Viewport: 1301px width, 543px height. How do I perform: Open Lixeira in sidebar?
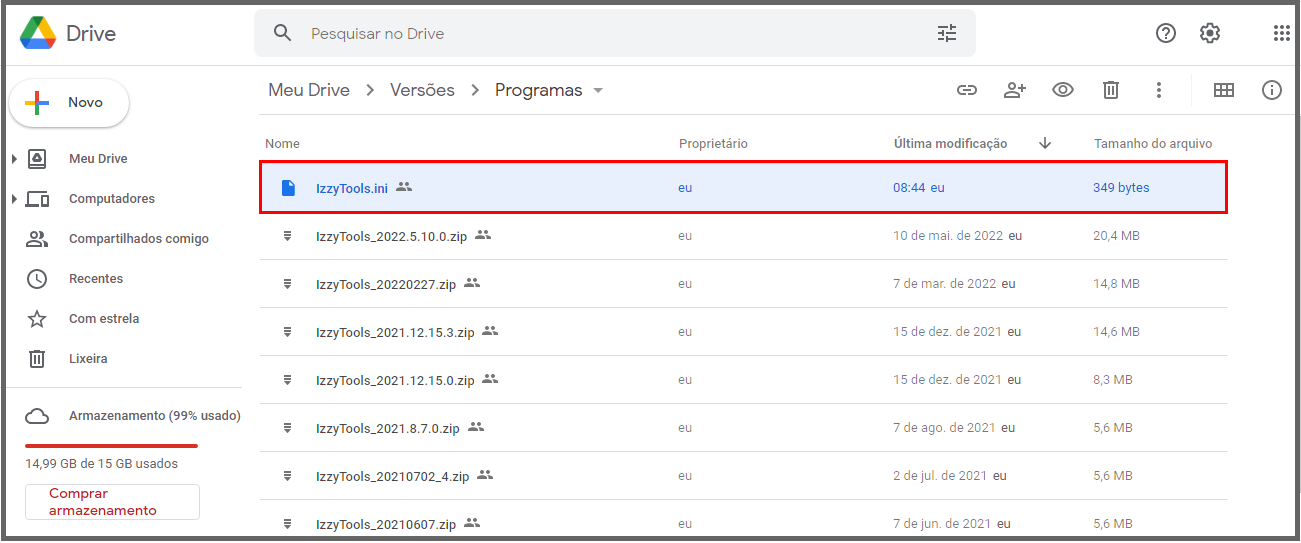88,359
